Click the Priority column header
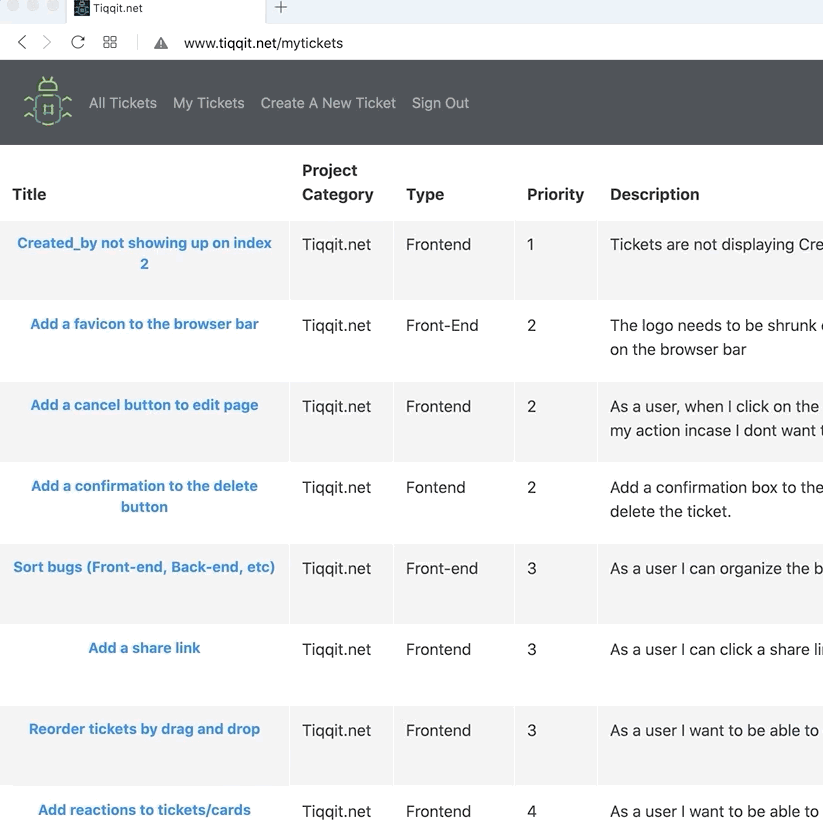 click(555, 194)
